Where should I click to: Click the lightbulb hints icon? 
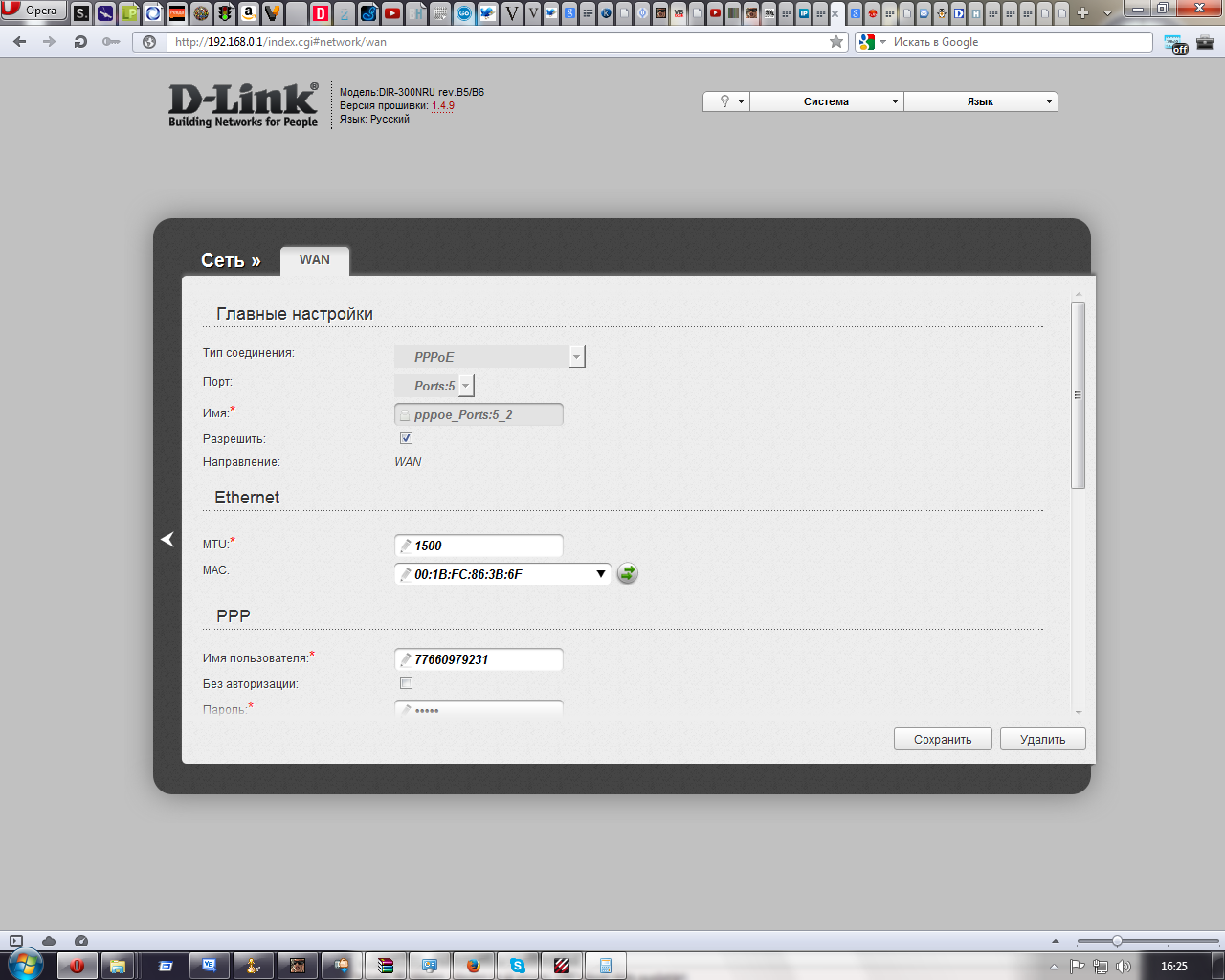(725, 101)
